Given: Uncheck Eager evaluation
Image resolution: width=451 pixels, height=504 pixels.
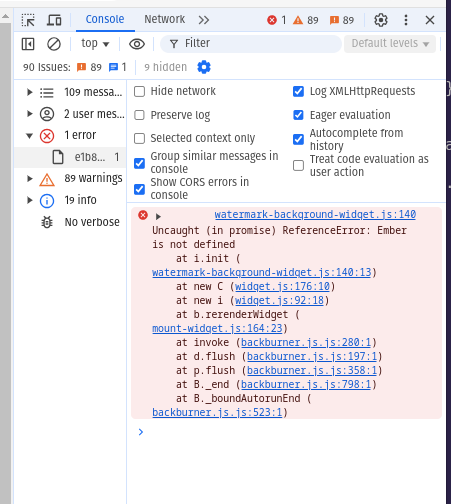Looking at the screenshot, I should pos(298,115).
